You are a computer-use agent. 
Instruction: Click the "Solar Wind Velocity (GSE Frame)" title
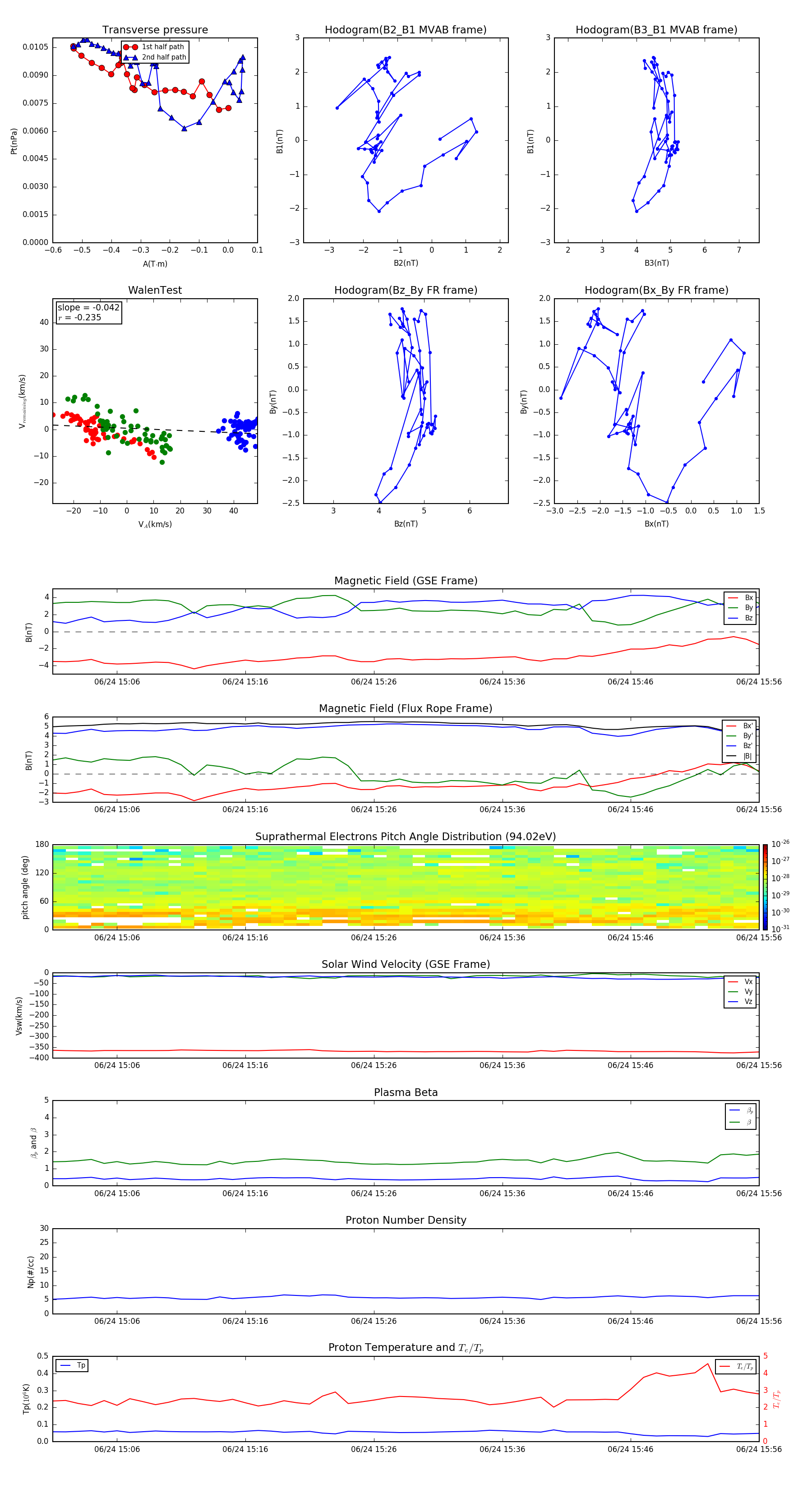pos(406,964)
